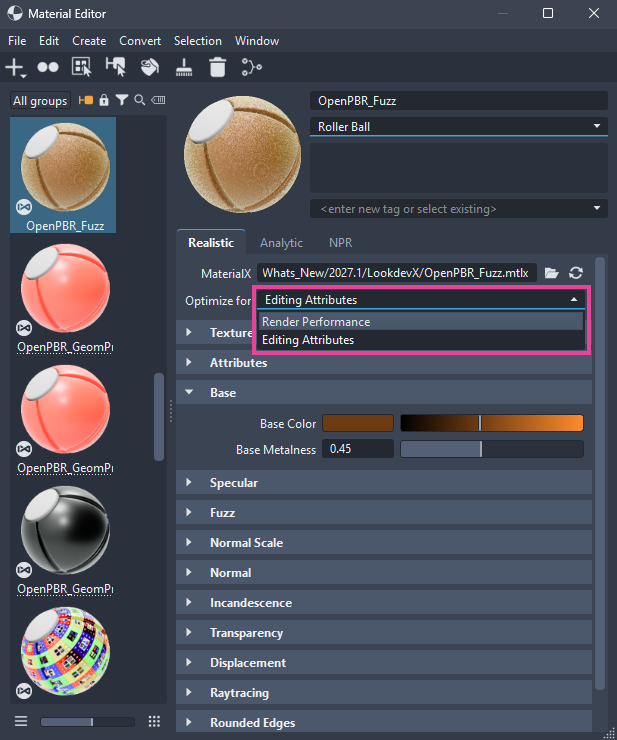Choose Editing Attributes option in list
The image size is (617, 740).
click(421, 340)
